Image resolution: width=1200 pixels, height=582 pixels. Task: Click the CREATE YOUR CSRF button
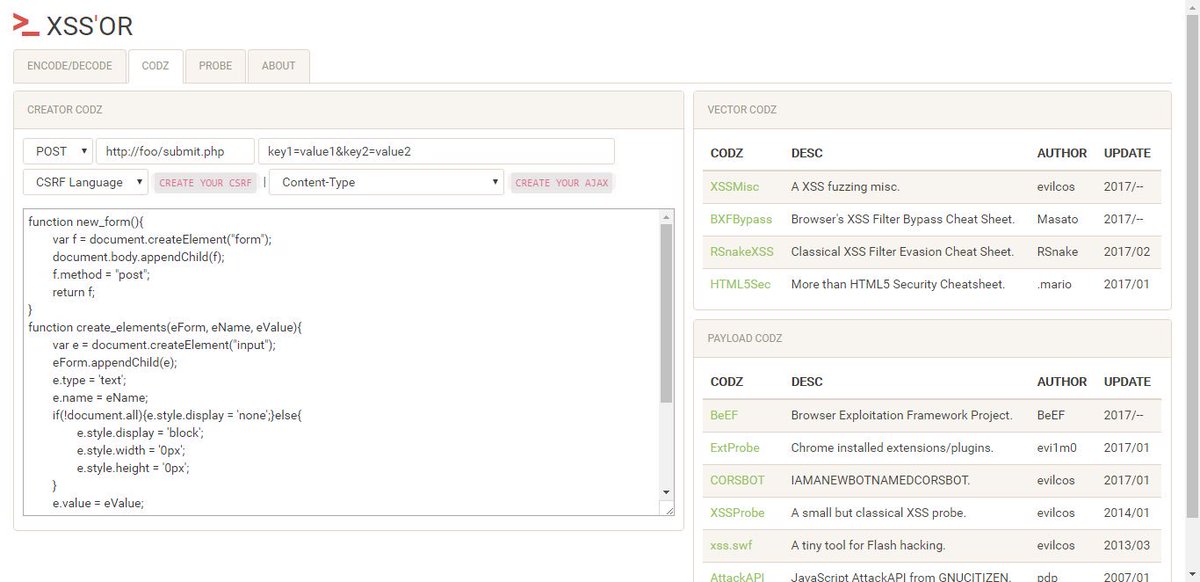coord(205,183)
